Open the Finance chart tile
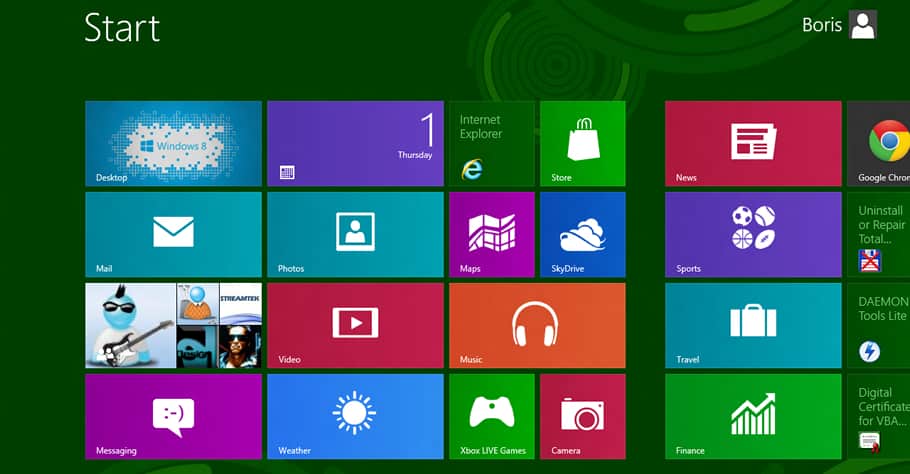Screen dimensions: 910x474 coord(753,416)
